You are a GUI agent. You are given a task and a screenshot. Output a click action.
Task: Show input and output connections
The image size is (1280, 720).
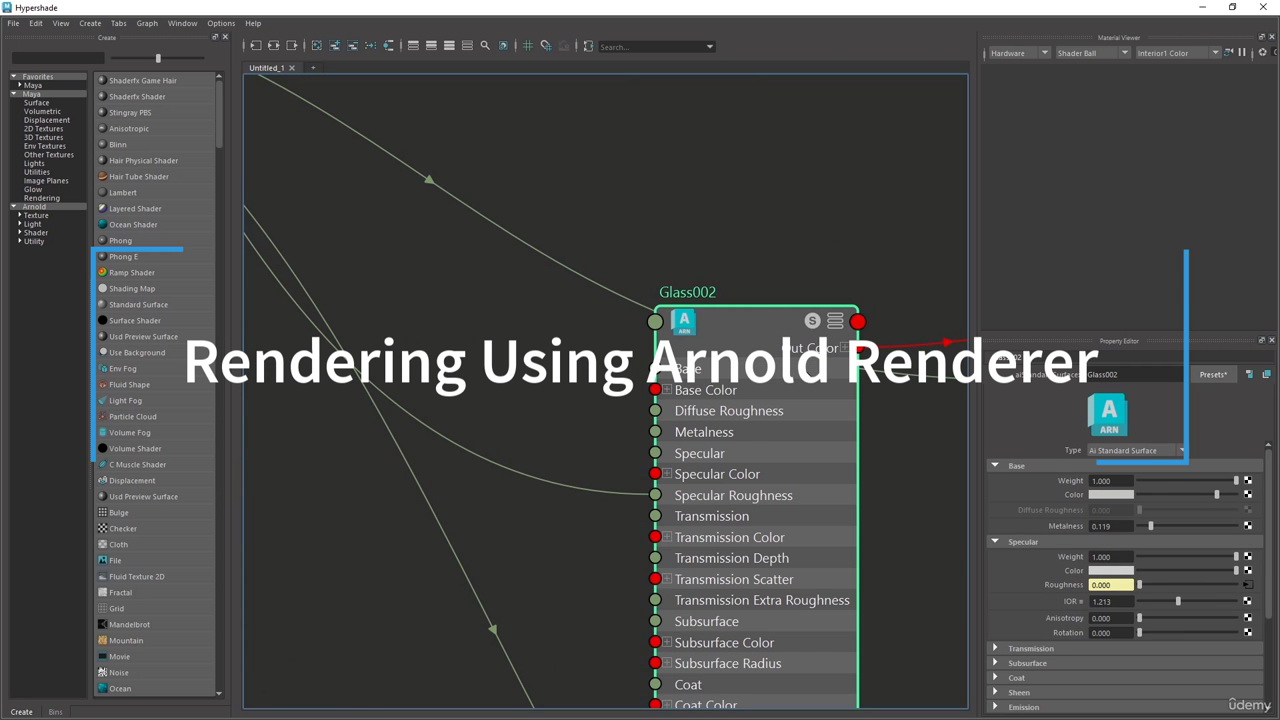pyautogui.click(x=273, y=46)
